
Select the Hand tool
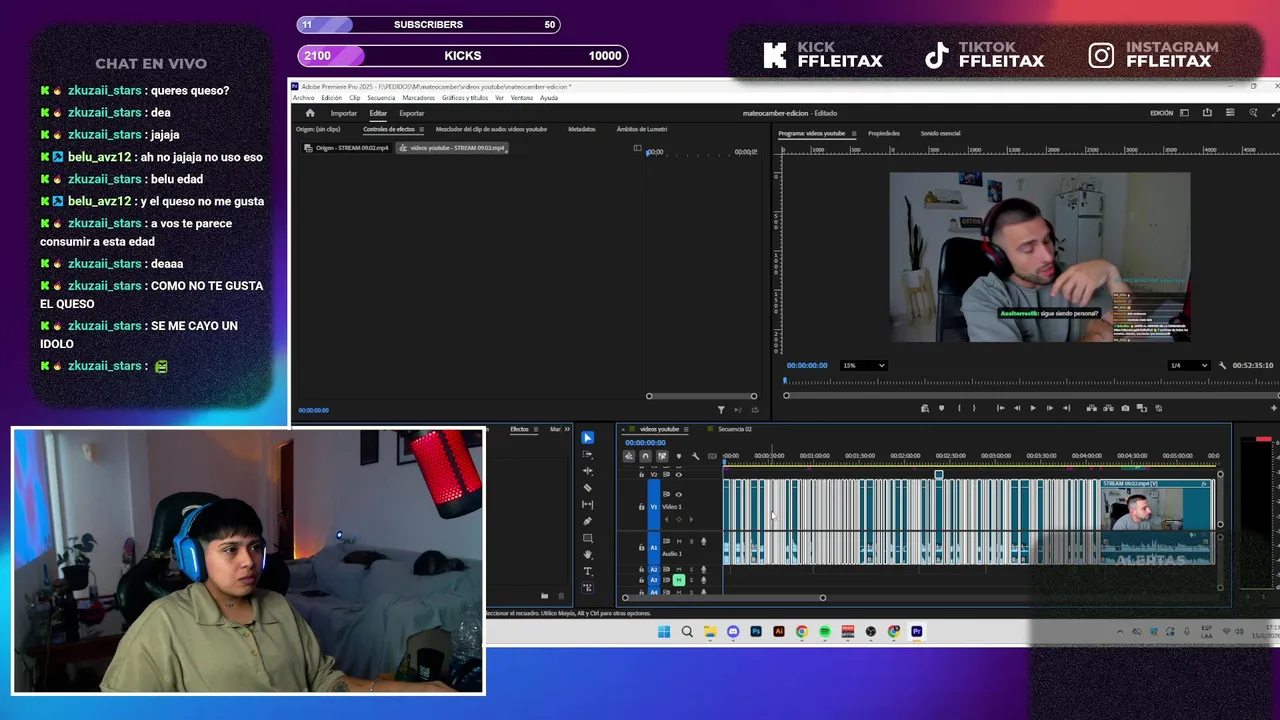coord(588,554)
